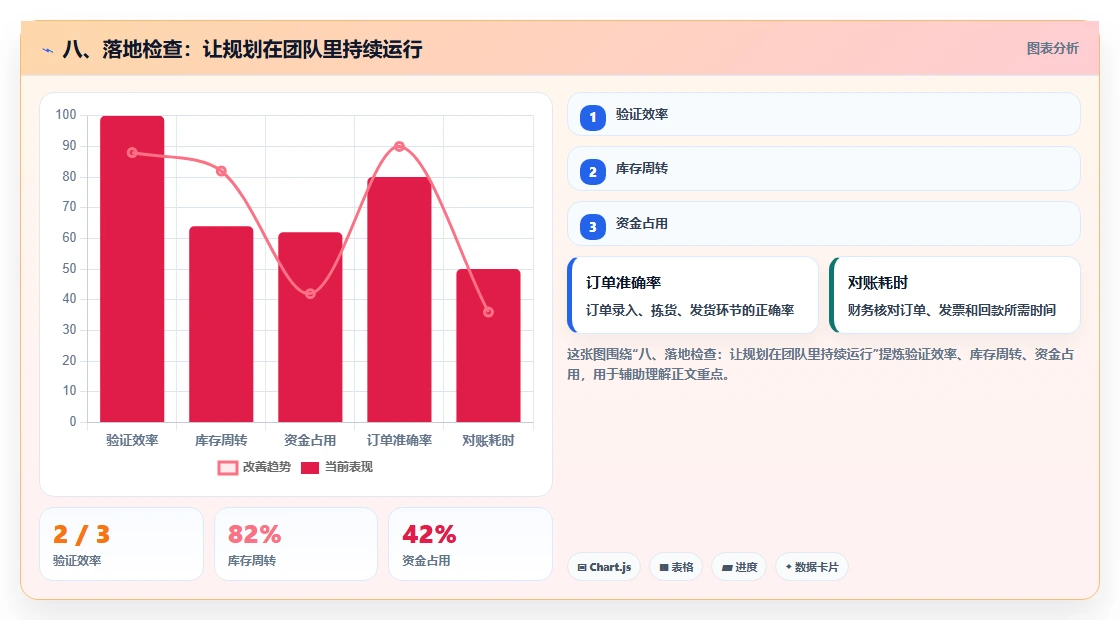Viewport: 1120px width, 620px height.
Task: Click the 82% 库存周转 stat card
Action: [x=296, y=544]
